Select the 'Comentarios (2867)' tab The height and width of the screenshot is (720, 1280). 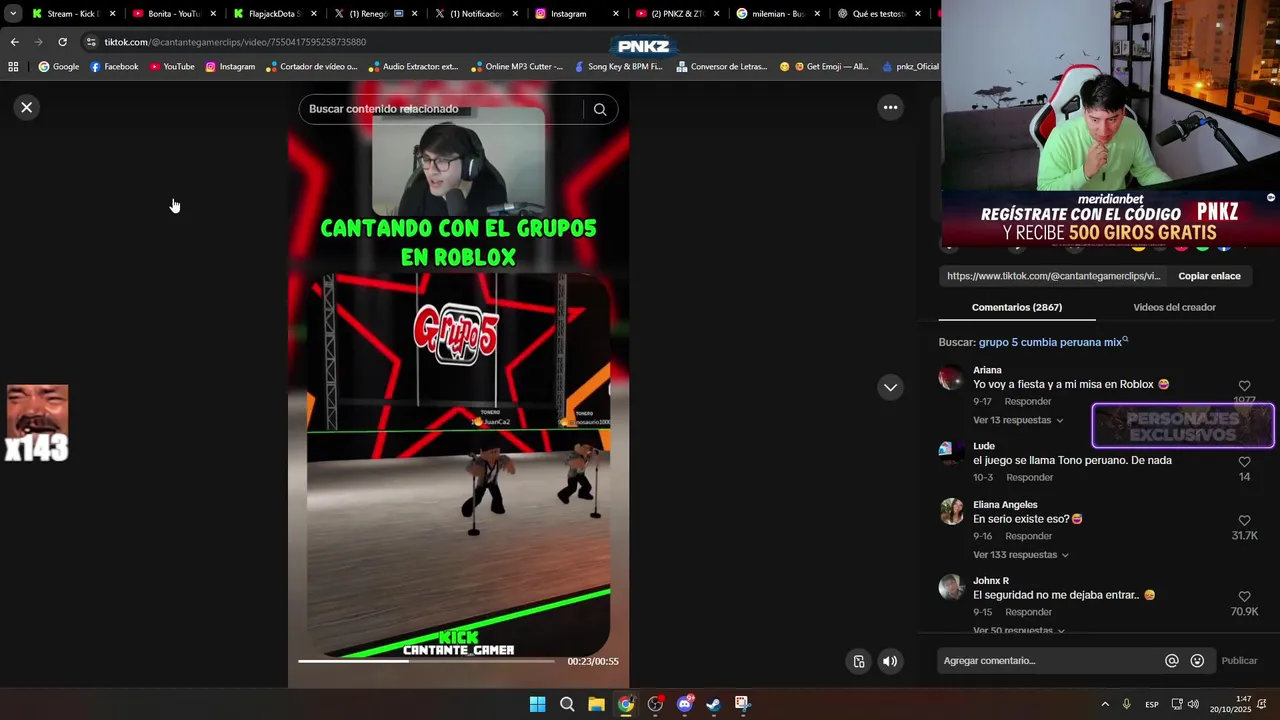tap(1017, 307)
